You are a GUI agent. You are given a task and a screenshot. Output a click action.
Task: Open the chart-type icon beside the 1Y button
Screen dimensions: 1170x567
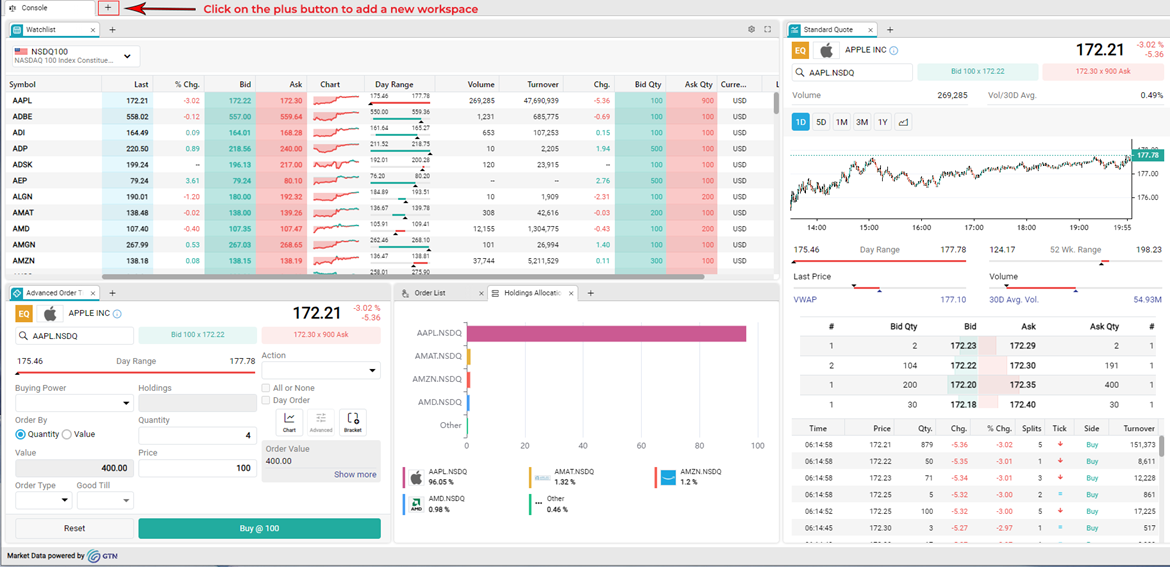click(903, 122)
